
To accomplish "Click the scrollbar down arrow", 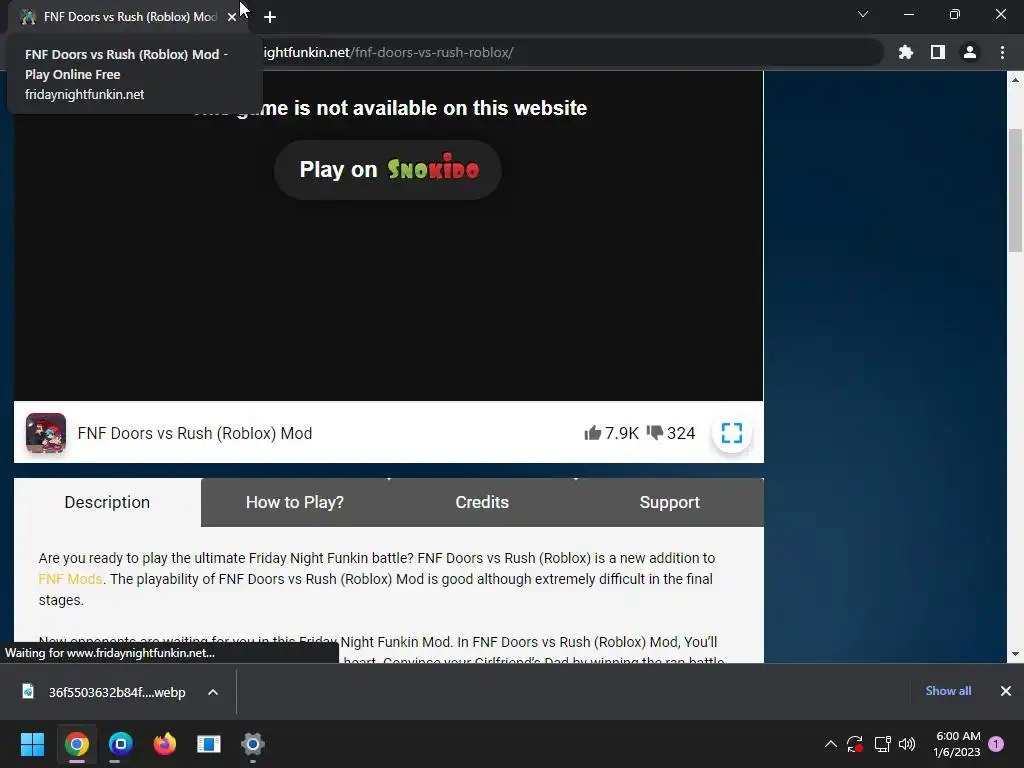I will [1015, 654].
